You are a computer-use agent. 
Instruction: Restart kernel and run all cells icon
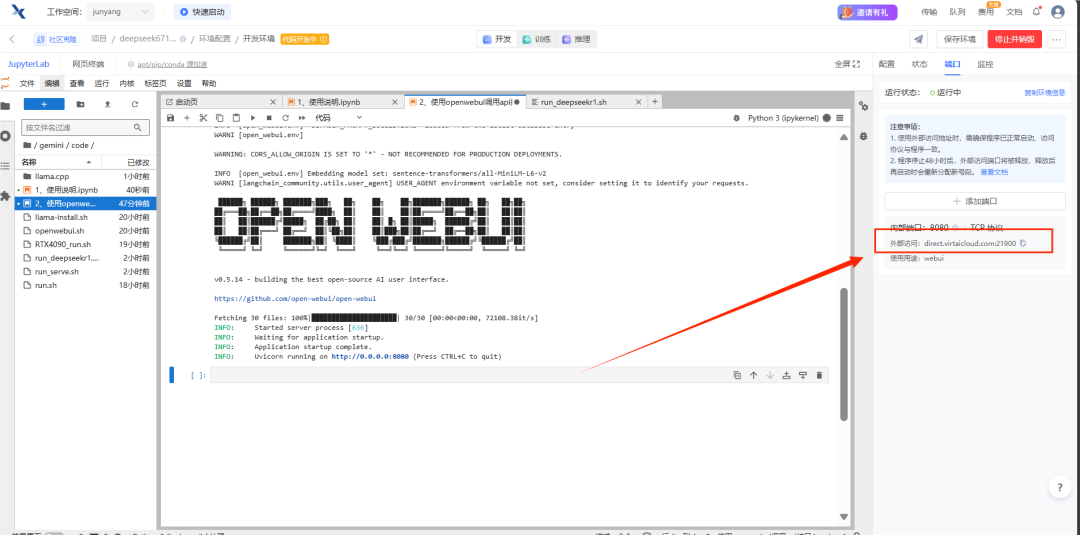(x=302, y=118)
